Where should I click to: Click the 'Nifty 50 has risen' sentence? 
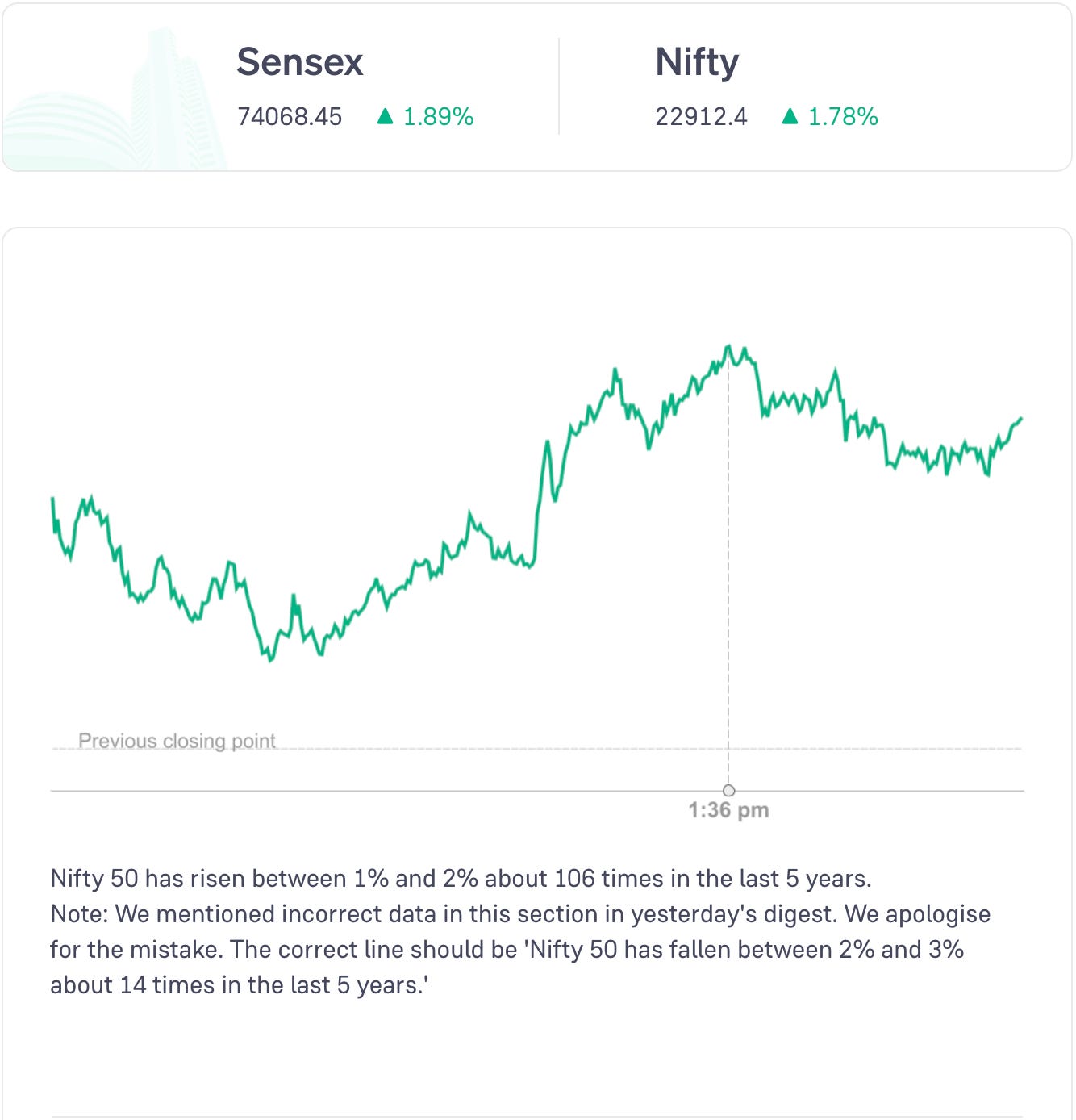(461, 878)
